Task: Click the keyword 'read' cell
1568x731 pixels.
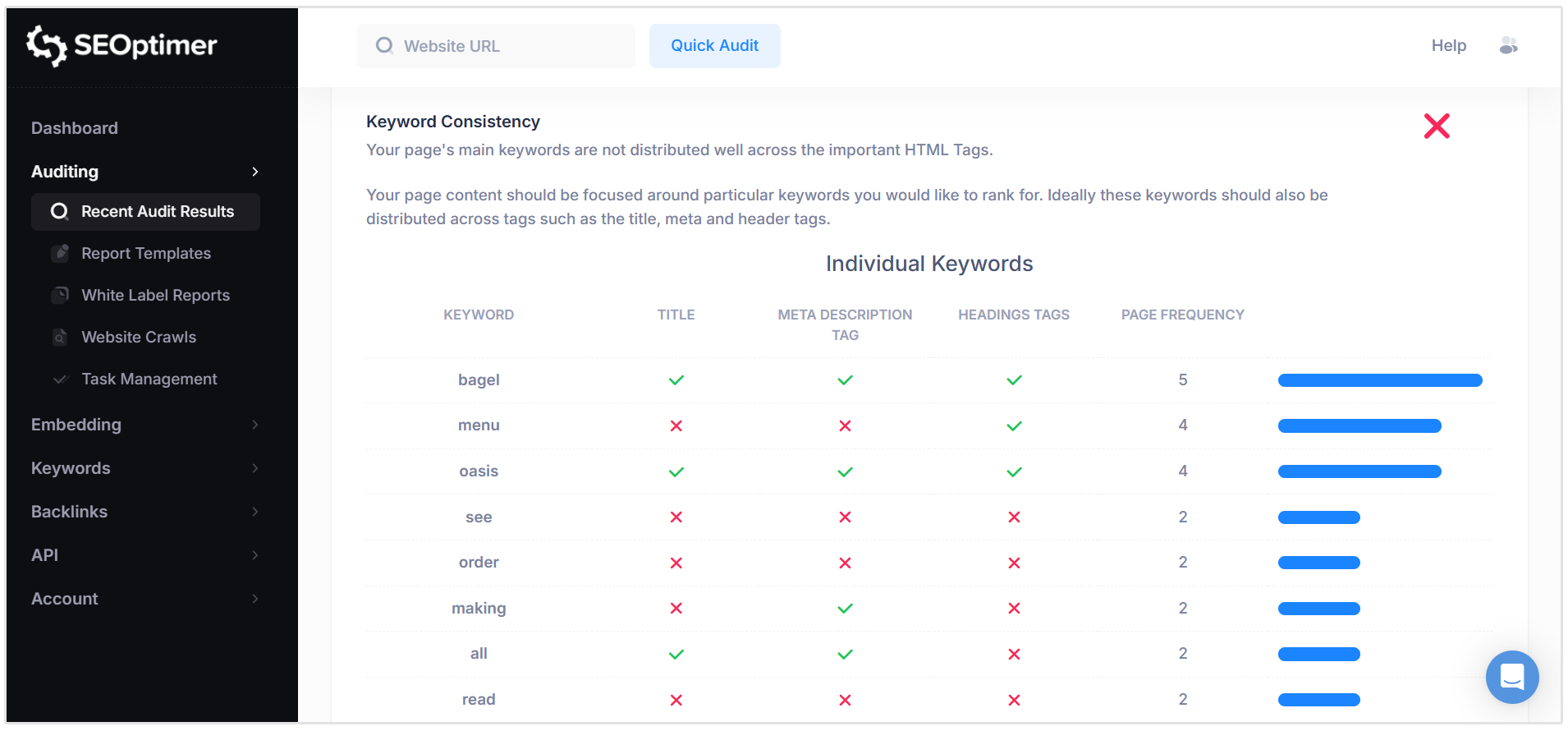Action: click(479, 699)
